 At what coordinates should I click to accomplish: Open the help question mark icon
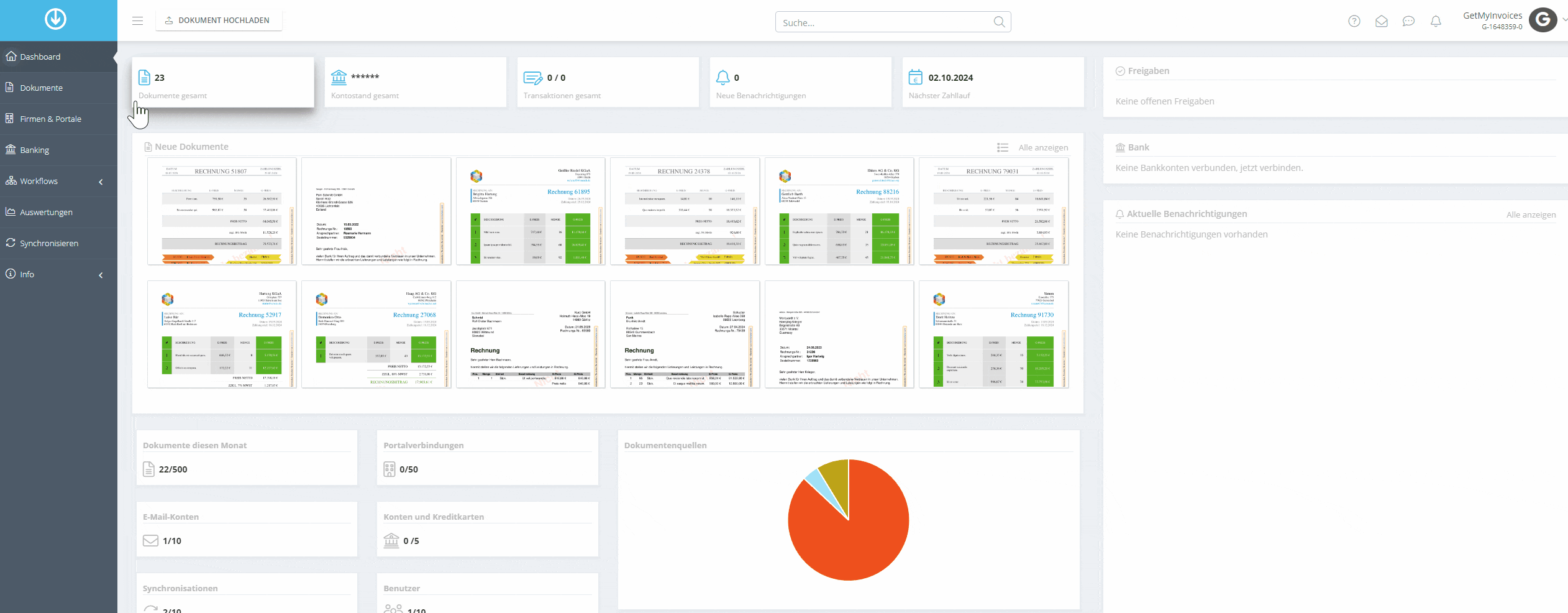click(x=1354, y=21)
